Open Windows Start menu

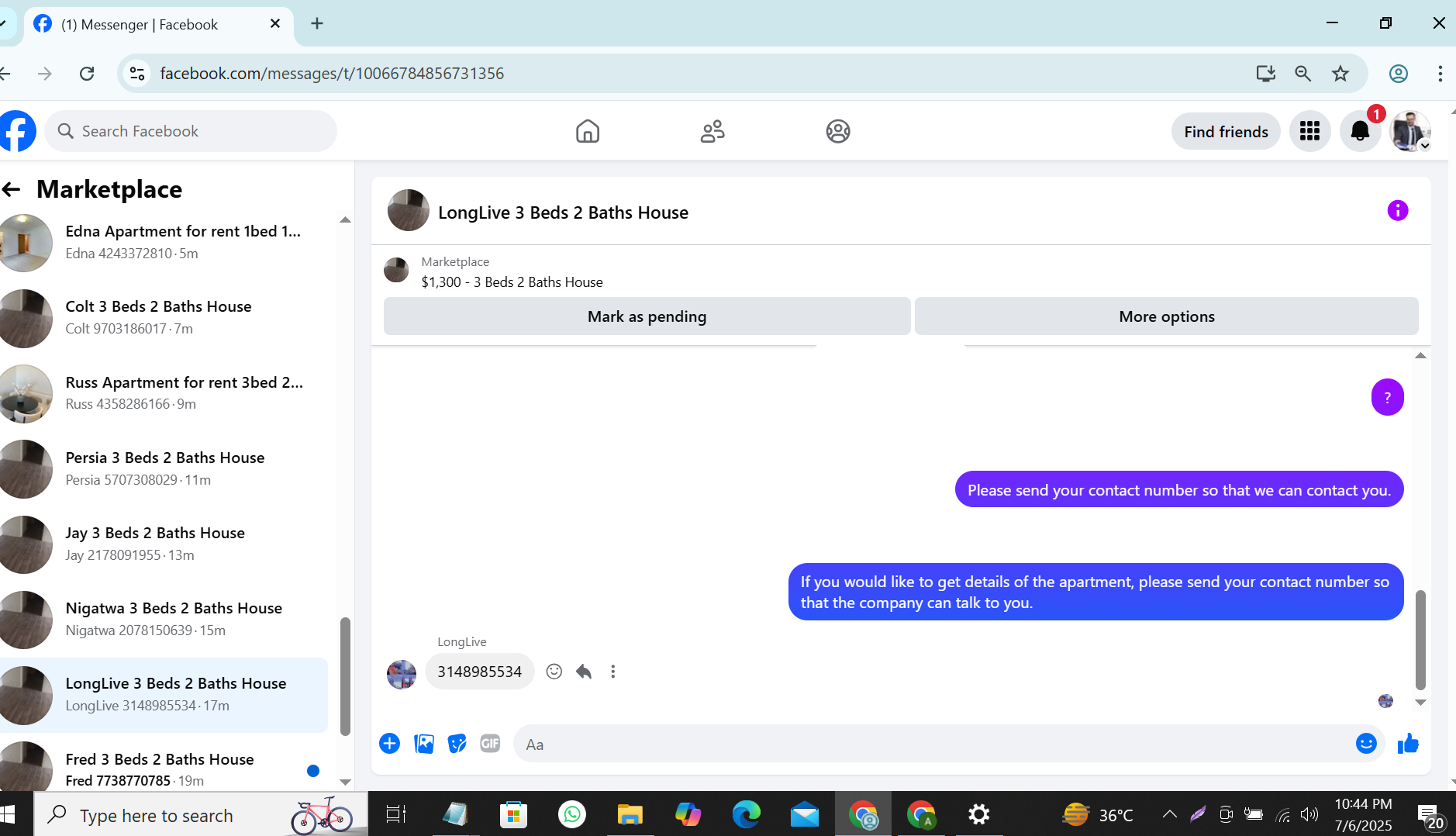click(8, 814)
